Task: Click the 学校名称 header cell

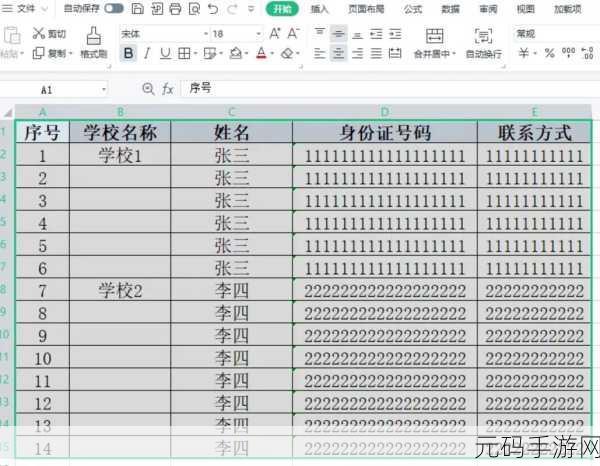Action: (x=120, y=132)
